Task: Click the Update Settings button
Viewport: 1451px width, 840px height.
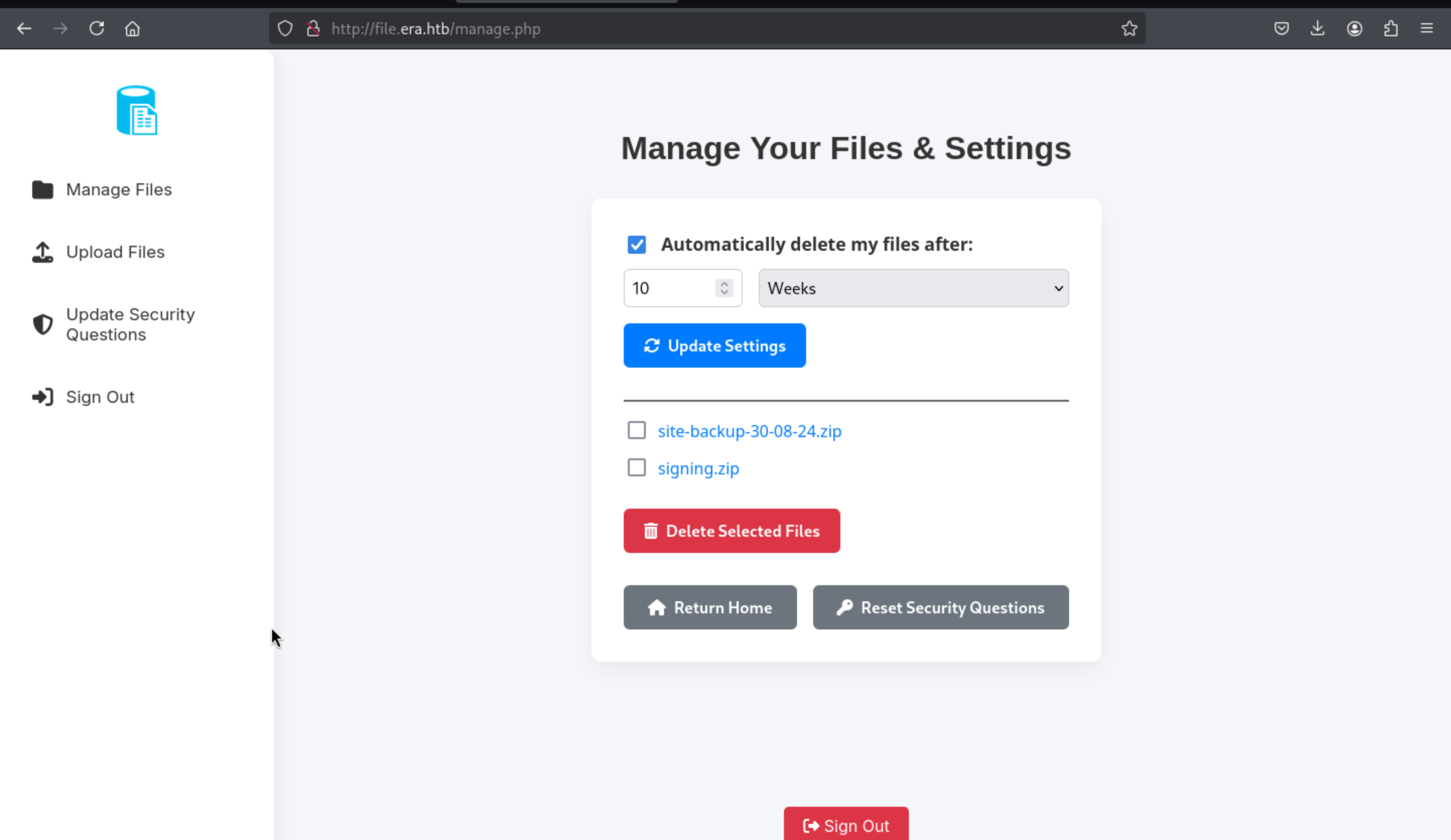Action: 714,346
